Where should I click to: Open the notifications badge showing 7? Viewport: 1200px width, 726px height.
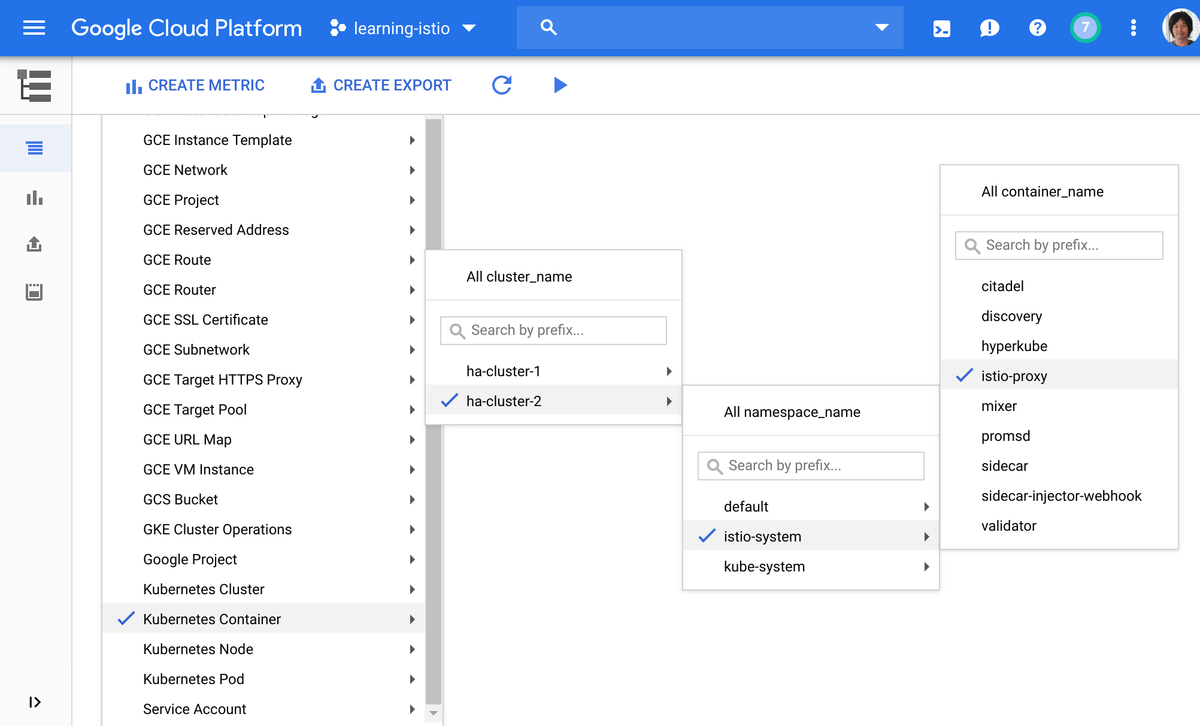click(1085, 28)
